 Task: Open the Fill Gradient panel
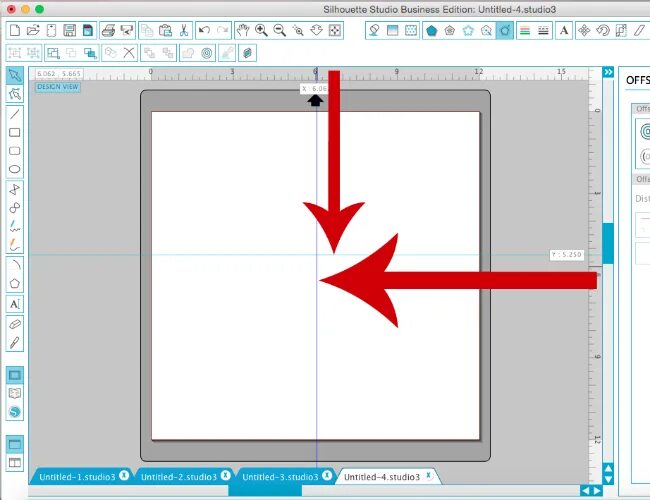tap(392, 30)
